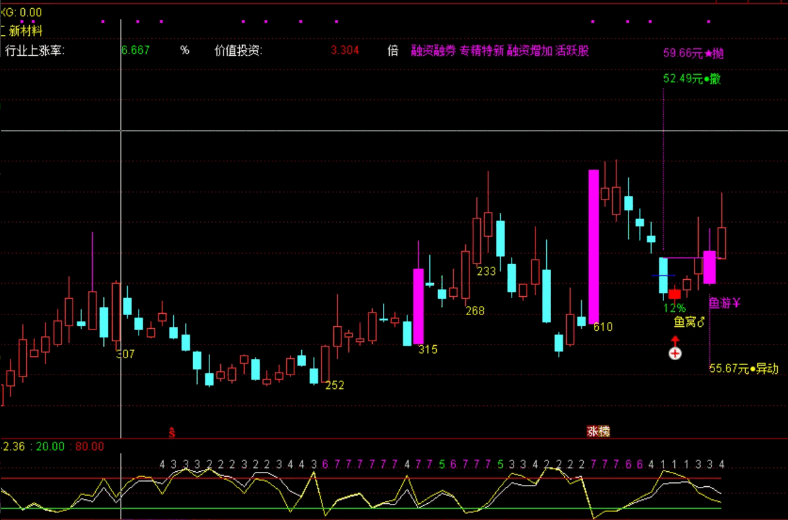
Task: Click the 鱼游¥ signal label
Action: 724,303
